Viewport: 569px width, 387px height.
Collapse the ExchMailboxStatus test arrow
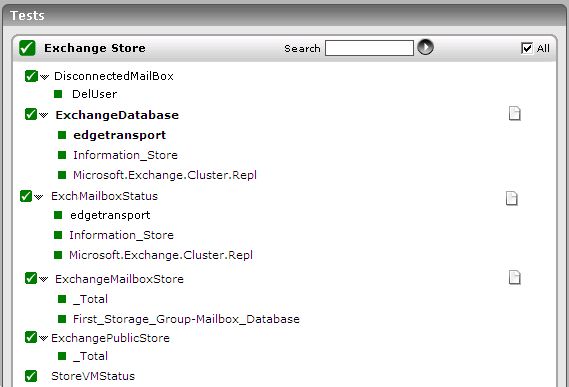click(x=38, y=197)
